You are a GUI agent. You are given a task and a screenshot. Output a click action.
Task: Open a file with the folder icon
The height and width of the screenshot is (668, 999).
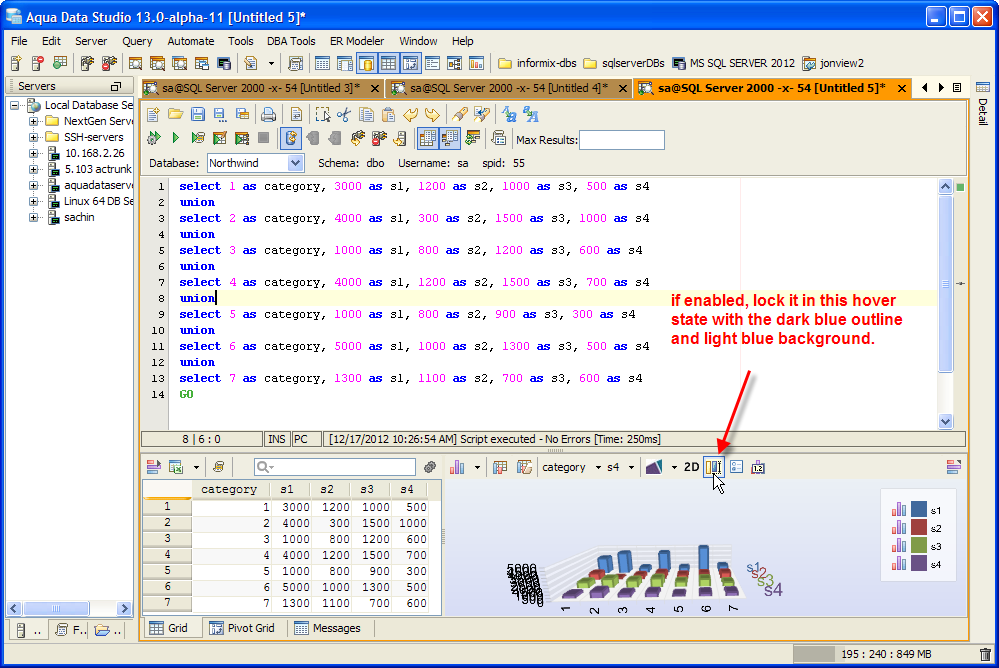tap(175, 115)
